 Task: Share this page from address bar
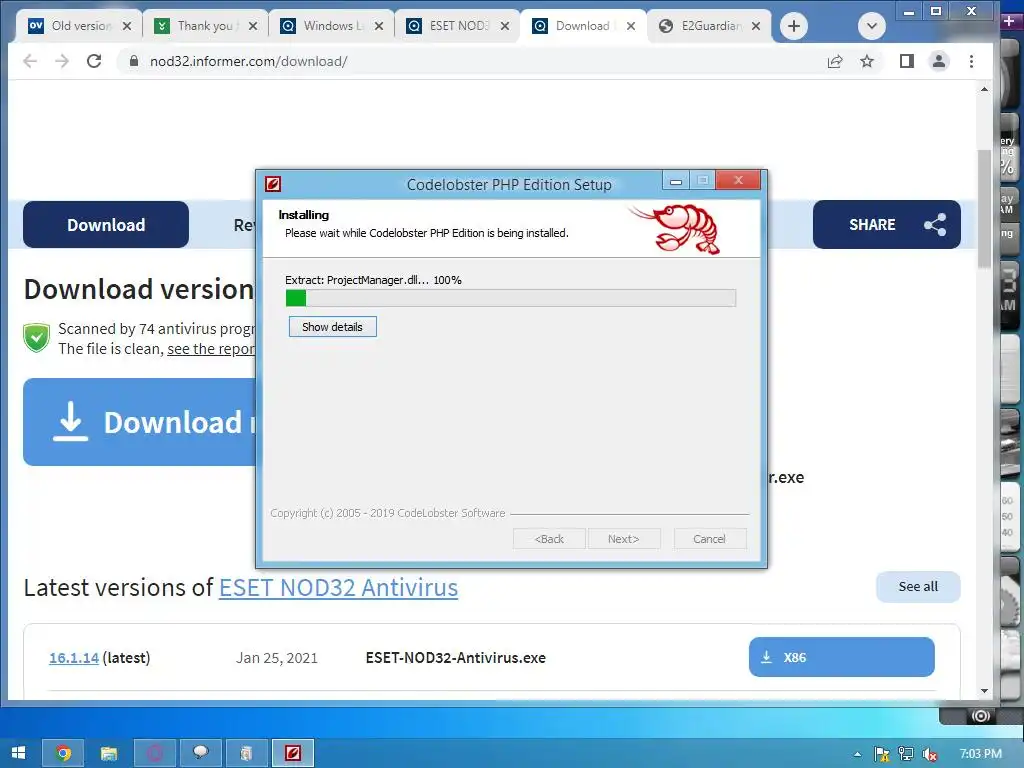point(835,61)
